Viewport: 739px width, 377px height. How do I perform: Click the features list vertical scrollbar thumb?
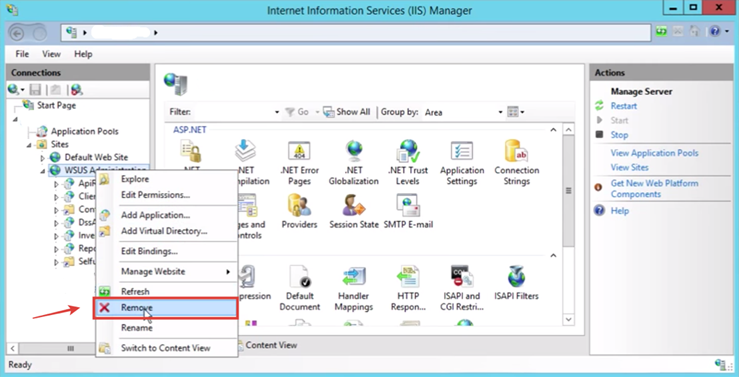click(x=568, y=191)
